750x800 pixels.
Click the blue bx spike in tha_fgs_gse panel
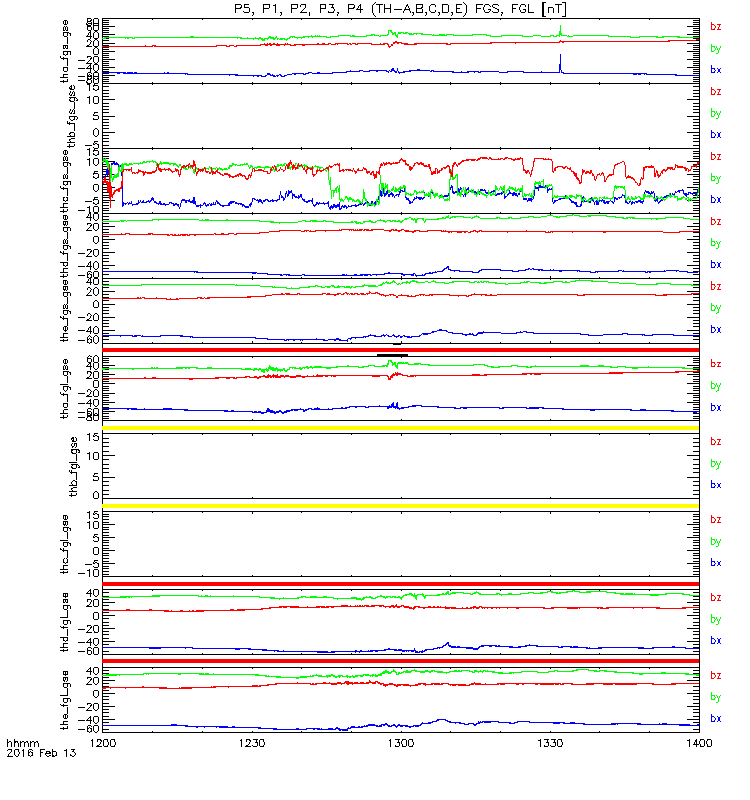[560, 63]
